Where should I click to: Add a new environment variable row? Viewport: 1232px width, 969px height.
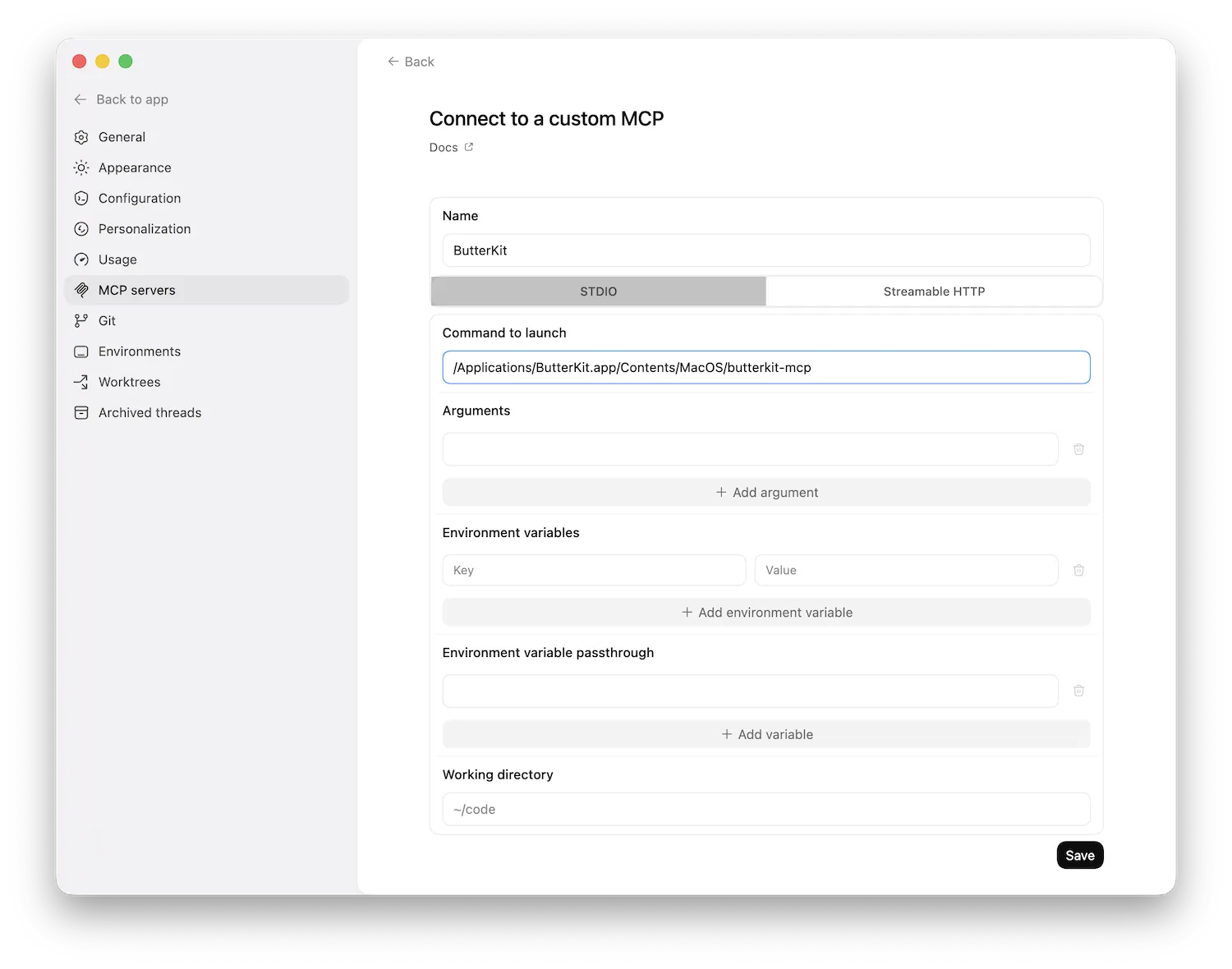coord(765,612)
